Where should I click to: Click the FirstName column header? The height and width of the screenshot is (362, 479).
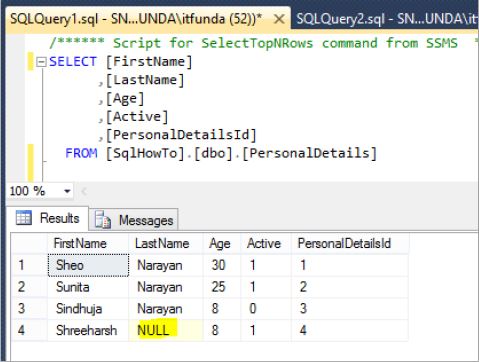pyautogui.click(x=88, y=243)
